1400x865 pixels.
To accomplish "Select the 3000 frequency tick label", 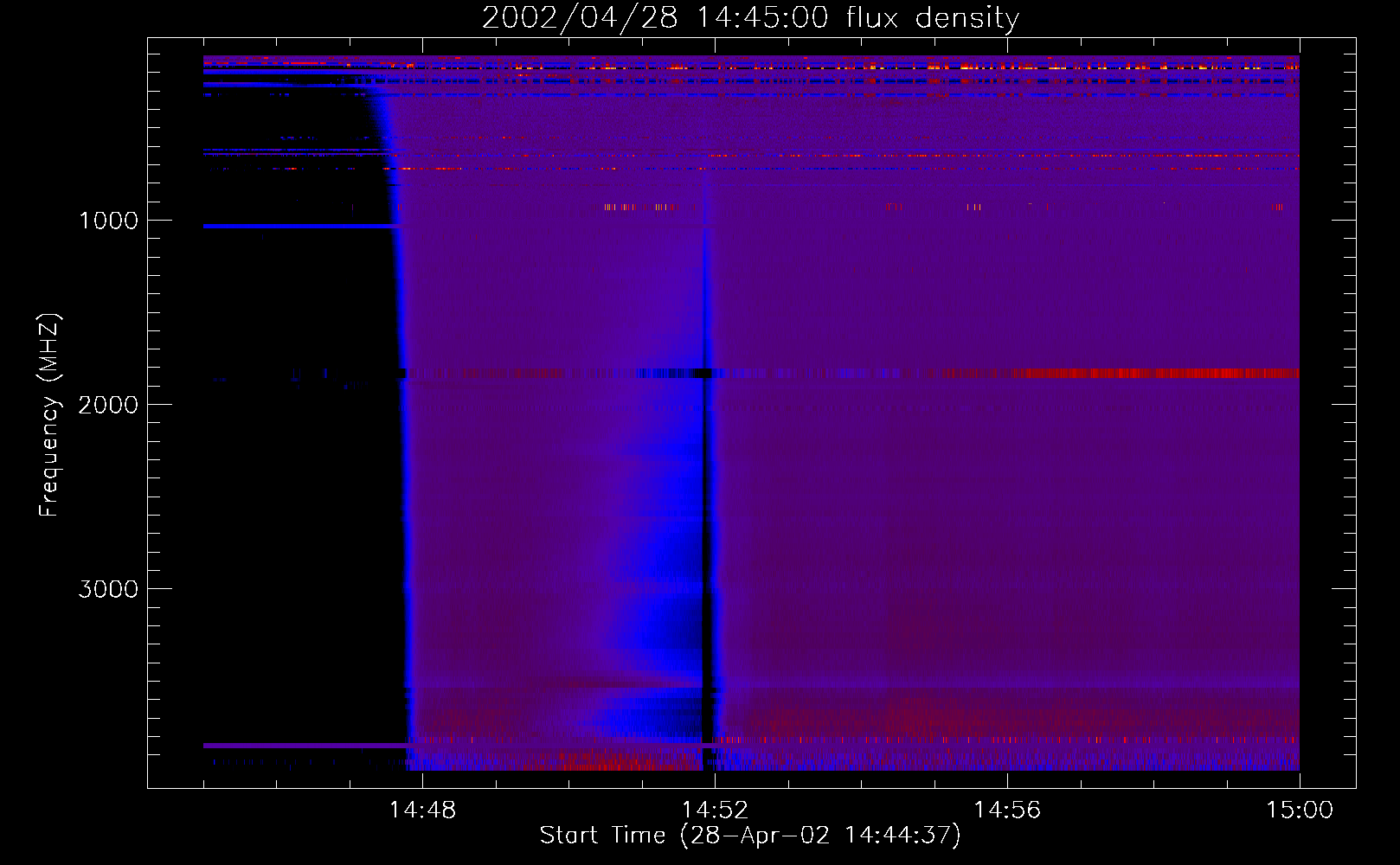I will 108,589.
